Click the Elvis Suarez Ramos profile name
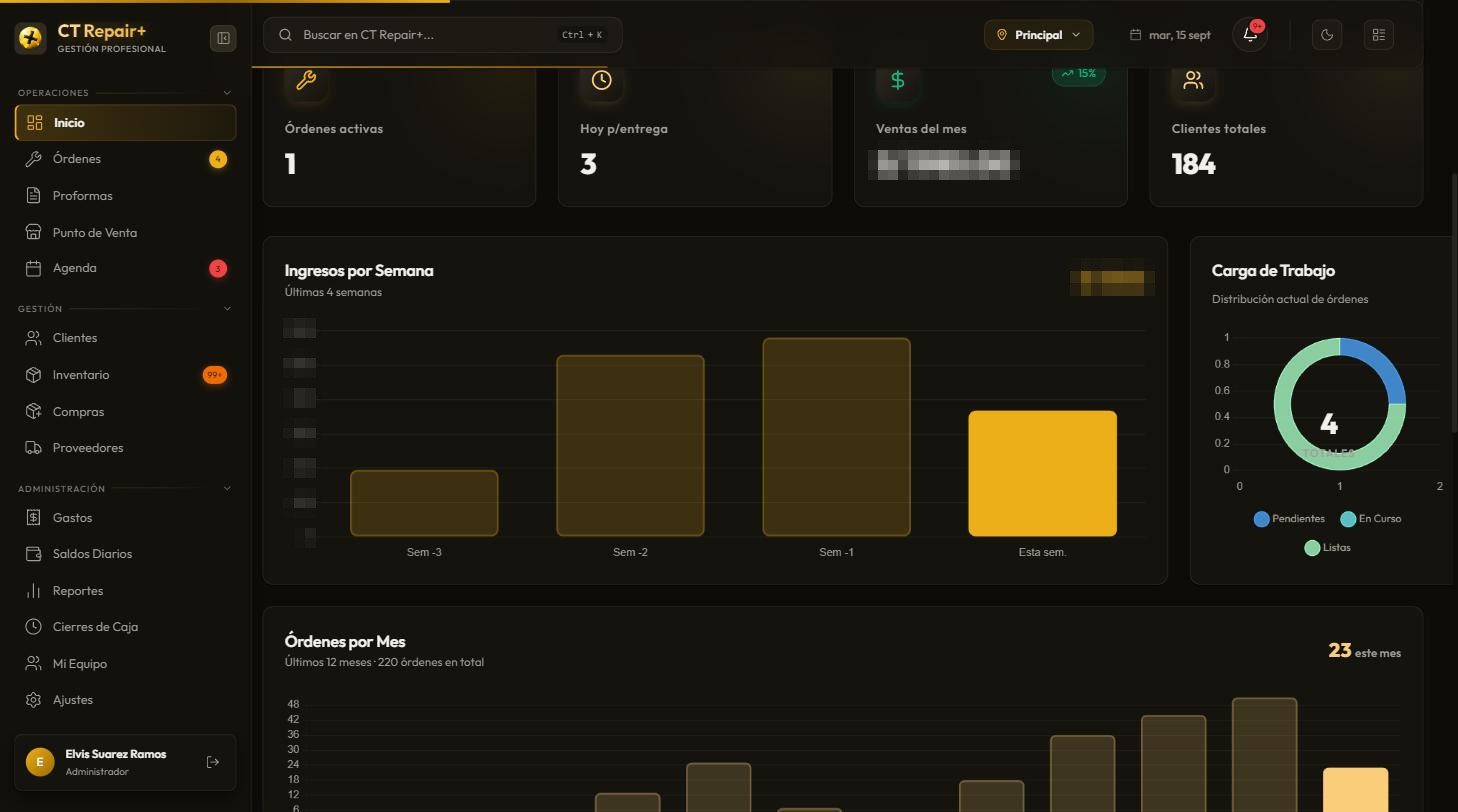The height and width of the screenshot is (812, 1458). coord(116,754)
